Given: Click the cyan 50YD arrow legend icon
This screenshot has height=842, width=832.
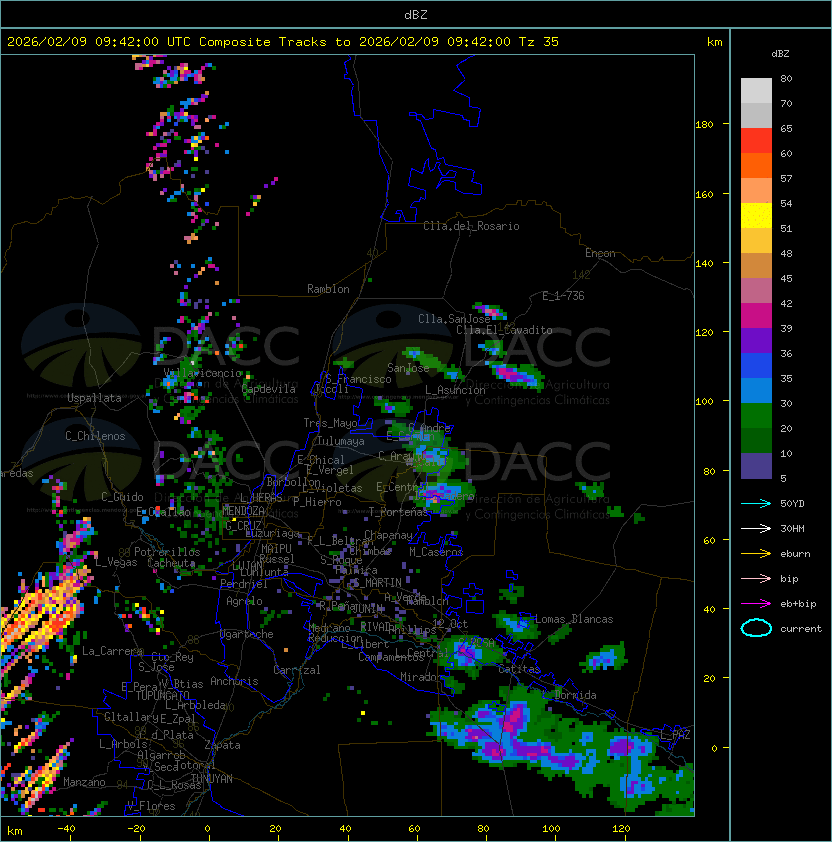Looking at the screenshot, I should point(756,503).
